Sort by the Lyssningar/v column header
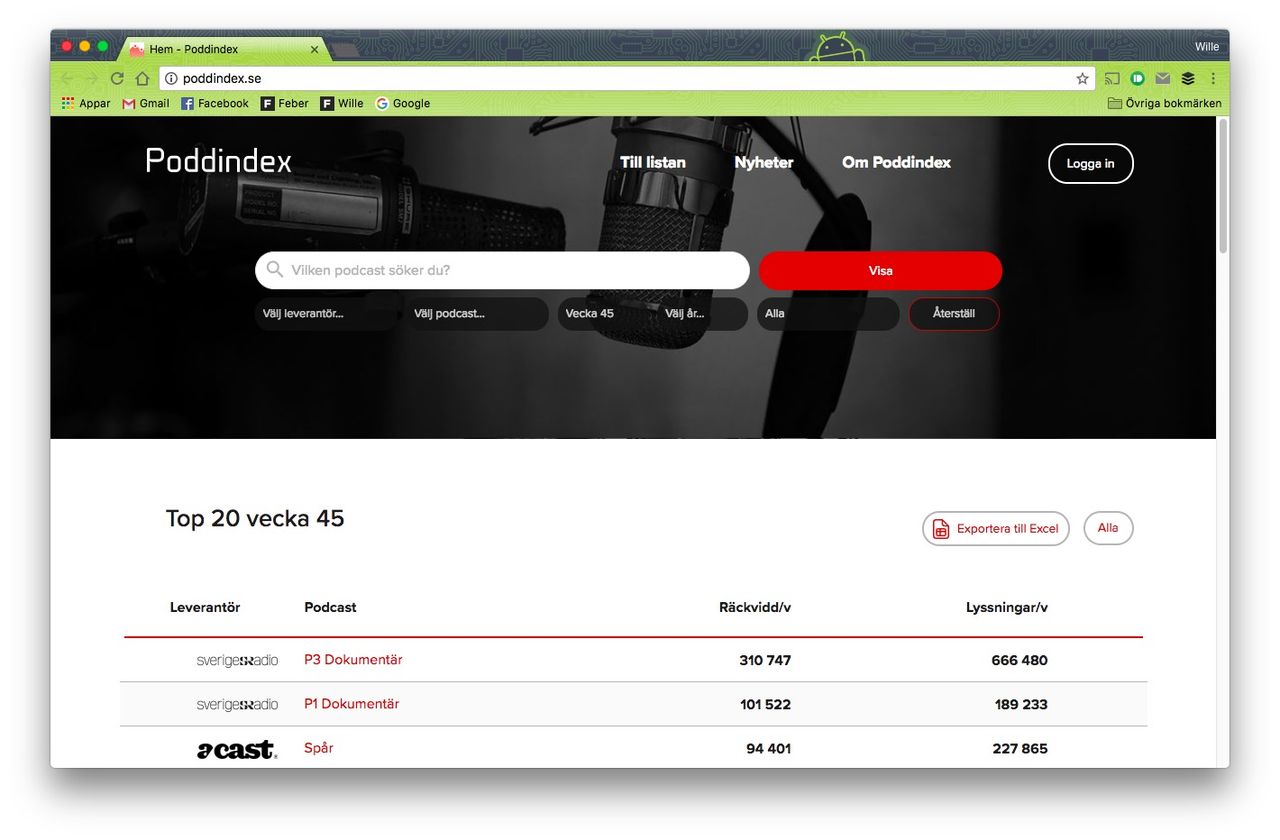The height and width of the screenshot is (840, 1280). [1007, 607]
